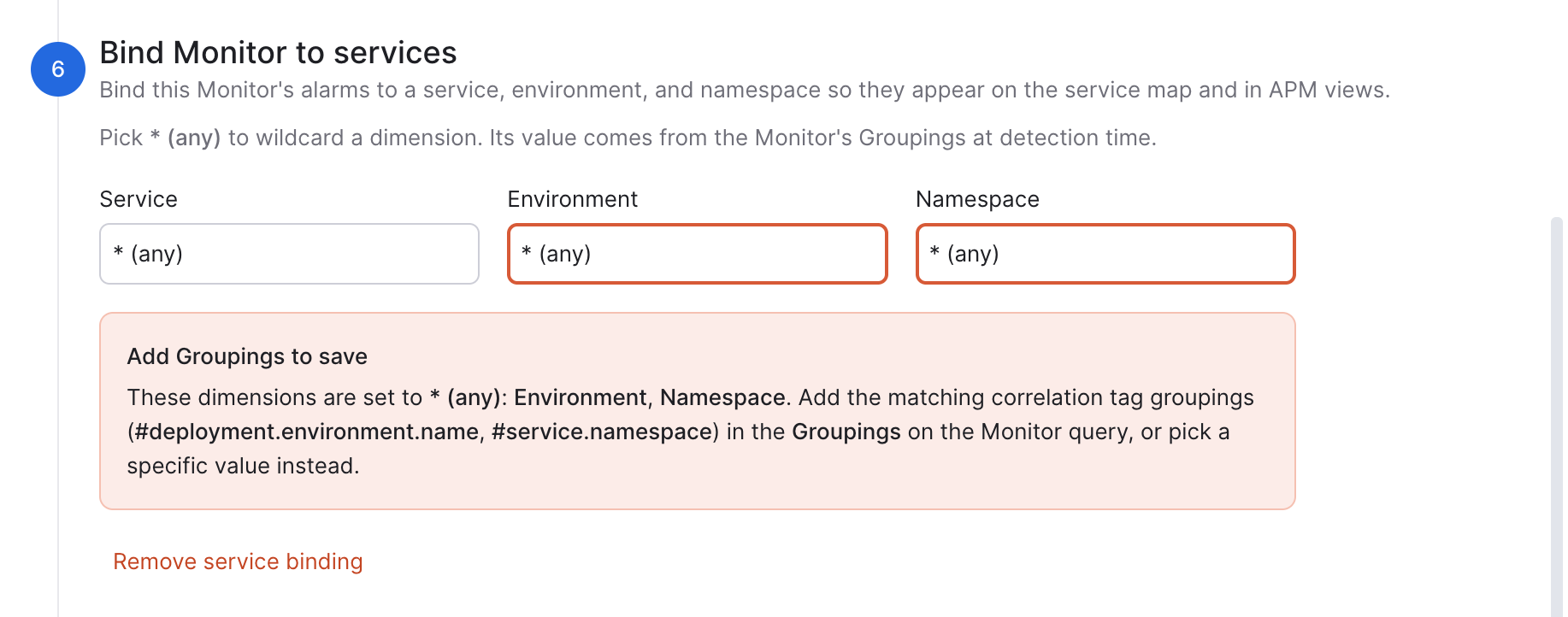Open the Environment dropdown

click(x=698, y=254)
